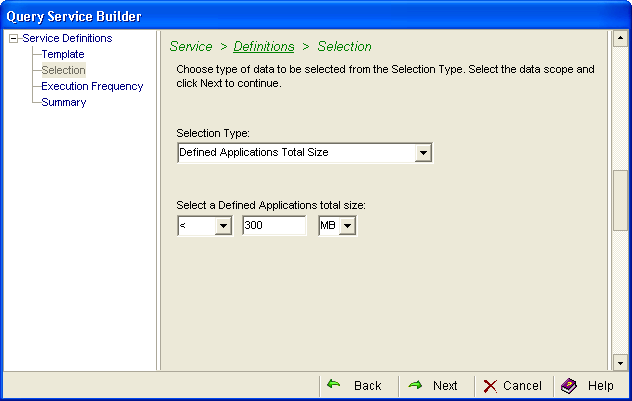The image size is (632, 401).
Task: Click the scrollbar down arrow
Action: pyautogui.click(x=620, y=363)
